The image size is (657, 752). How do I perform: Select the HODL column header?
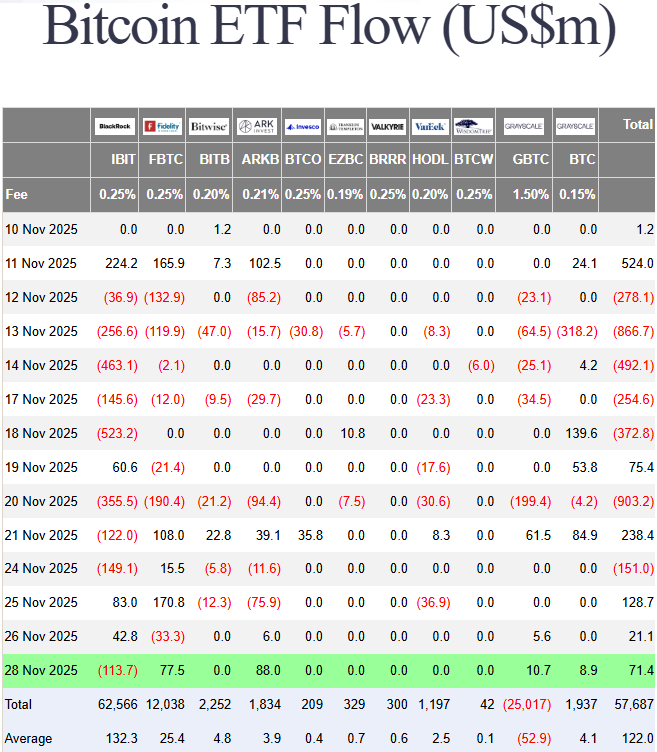[x=430, y=159]
